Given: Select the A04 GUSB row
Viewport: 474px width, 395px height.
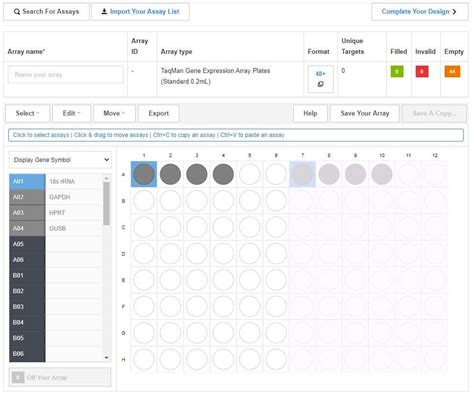Looking at the screenshot, I should point(56,229).
